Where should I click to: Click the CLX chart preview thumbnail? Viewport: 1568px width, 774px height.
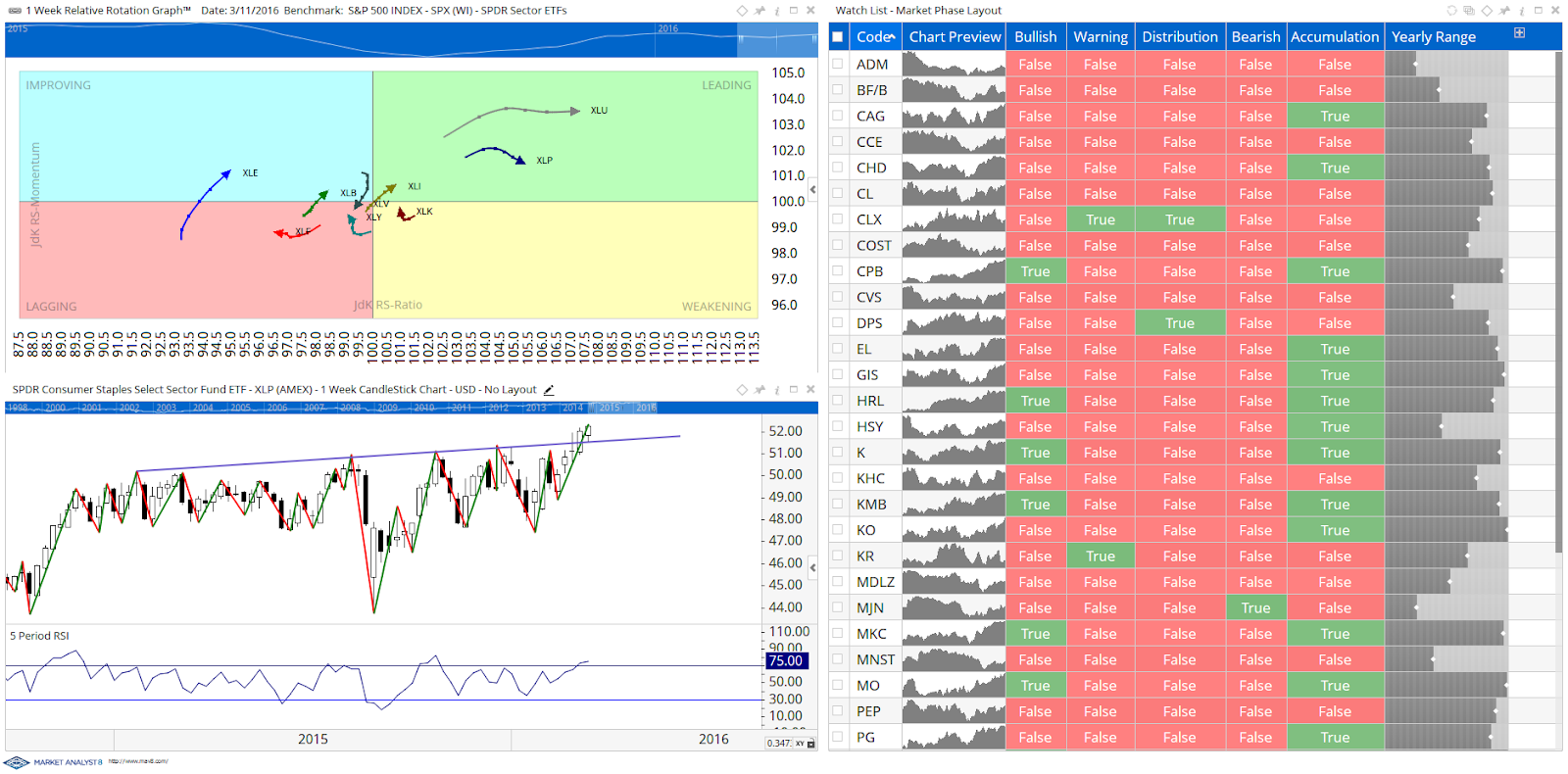click(x=954, y=218)
